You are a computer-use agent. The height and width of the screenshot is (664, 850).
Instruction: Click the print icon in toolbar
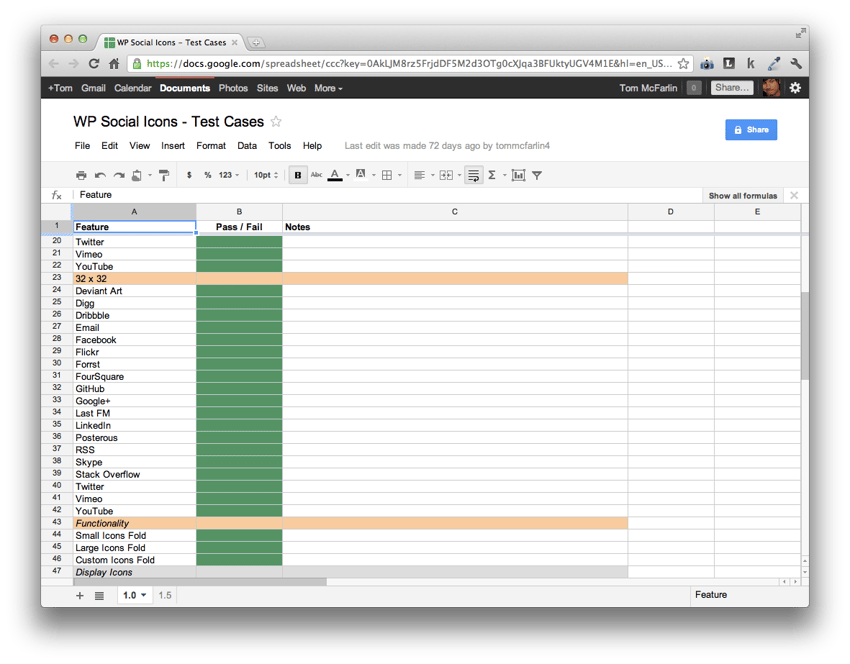pyautogui.click(x=82, y=175)
